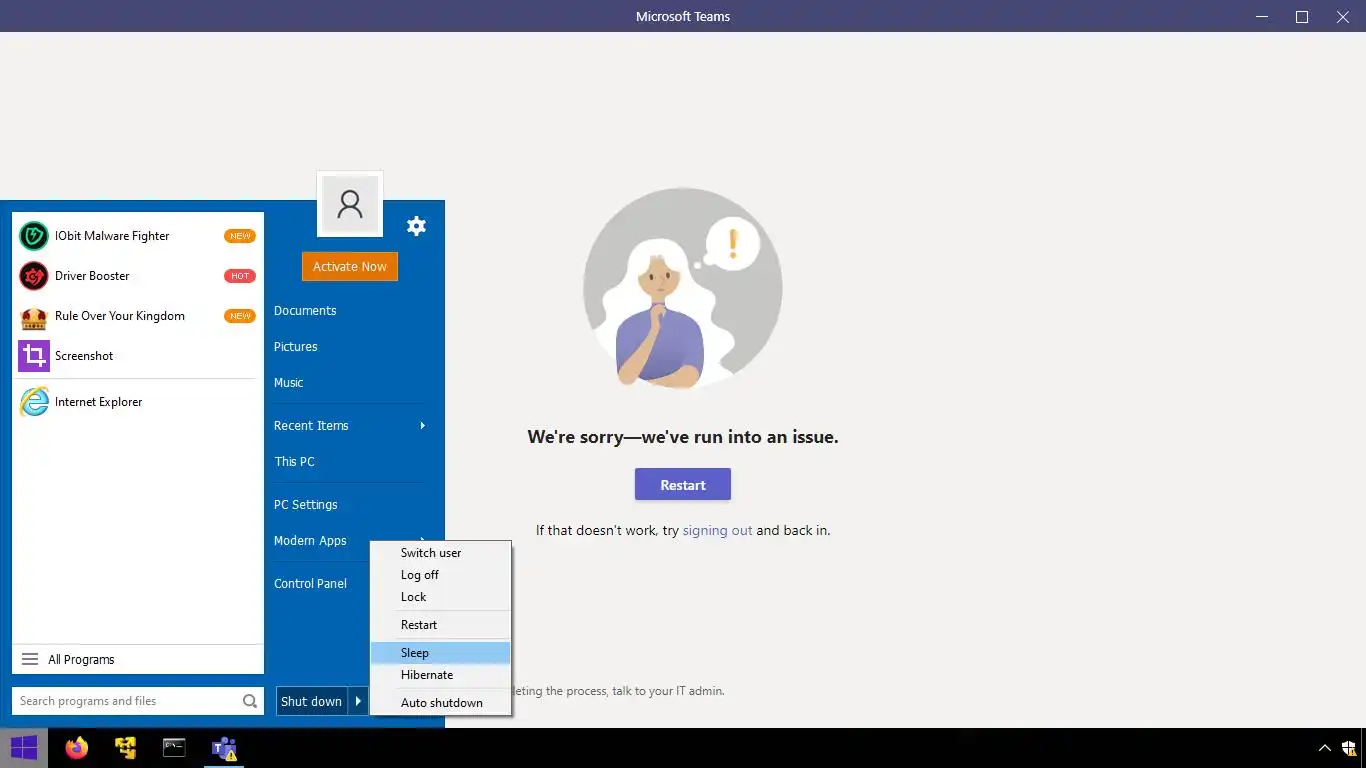Click All Programs label
This screenshot has width=1366, height=768.
81,660
